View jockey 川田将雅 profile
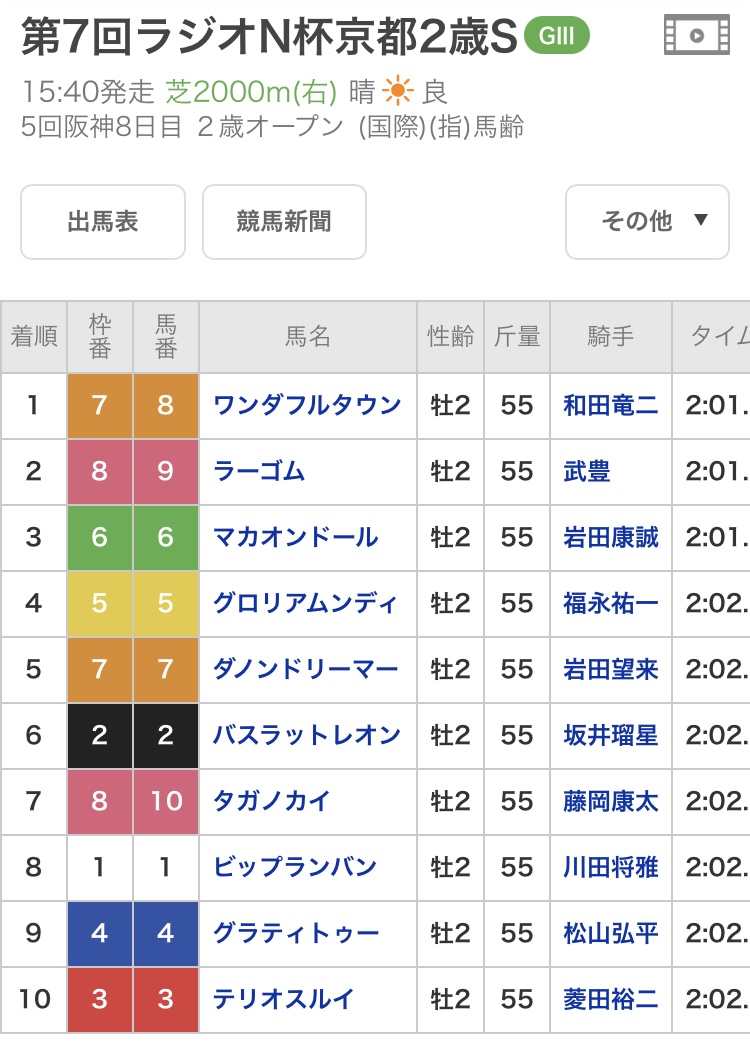Viewport: 750px width, 1051px height. tap(611, 867)
